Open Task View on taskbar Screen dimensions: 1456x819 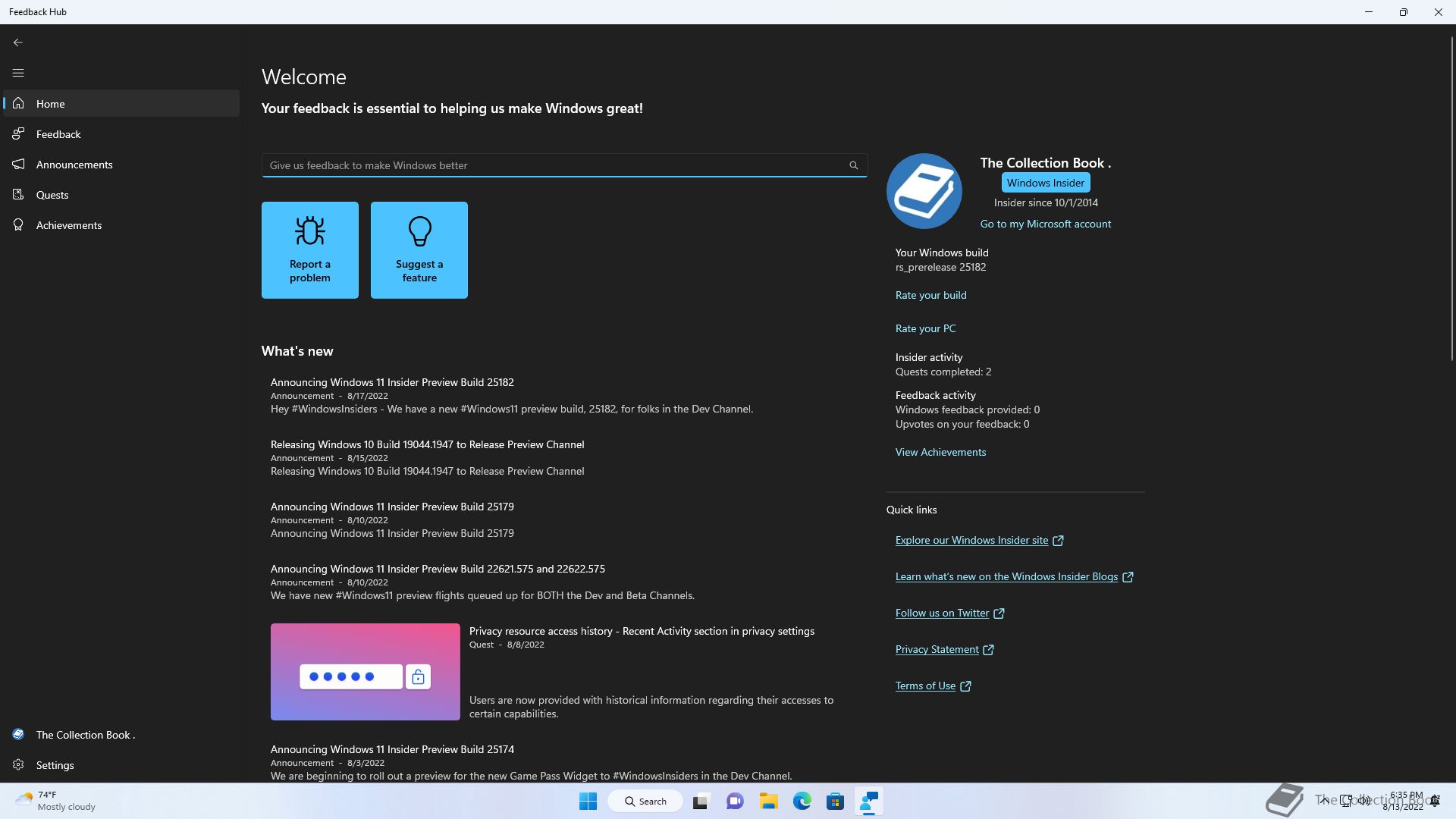pos(701,801)
